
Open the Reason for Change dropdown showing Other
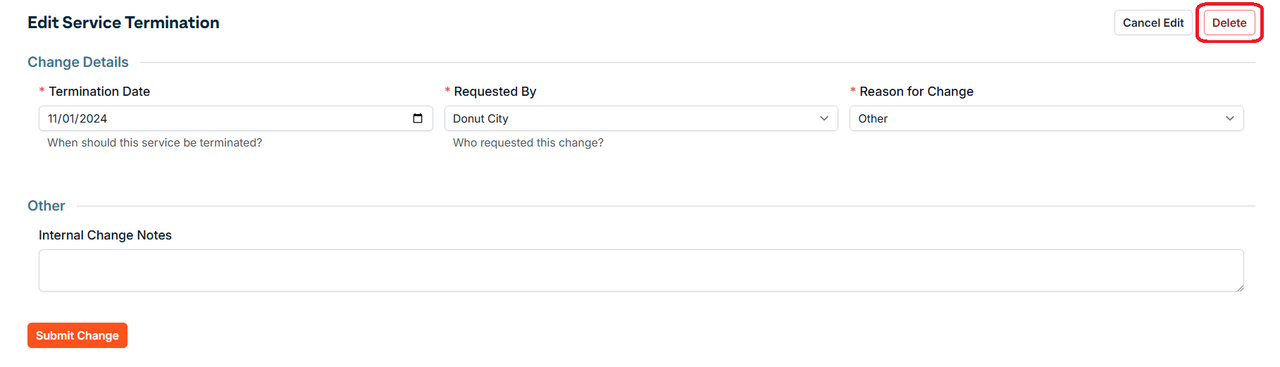click(1046, 118)
